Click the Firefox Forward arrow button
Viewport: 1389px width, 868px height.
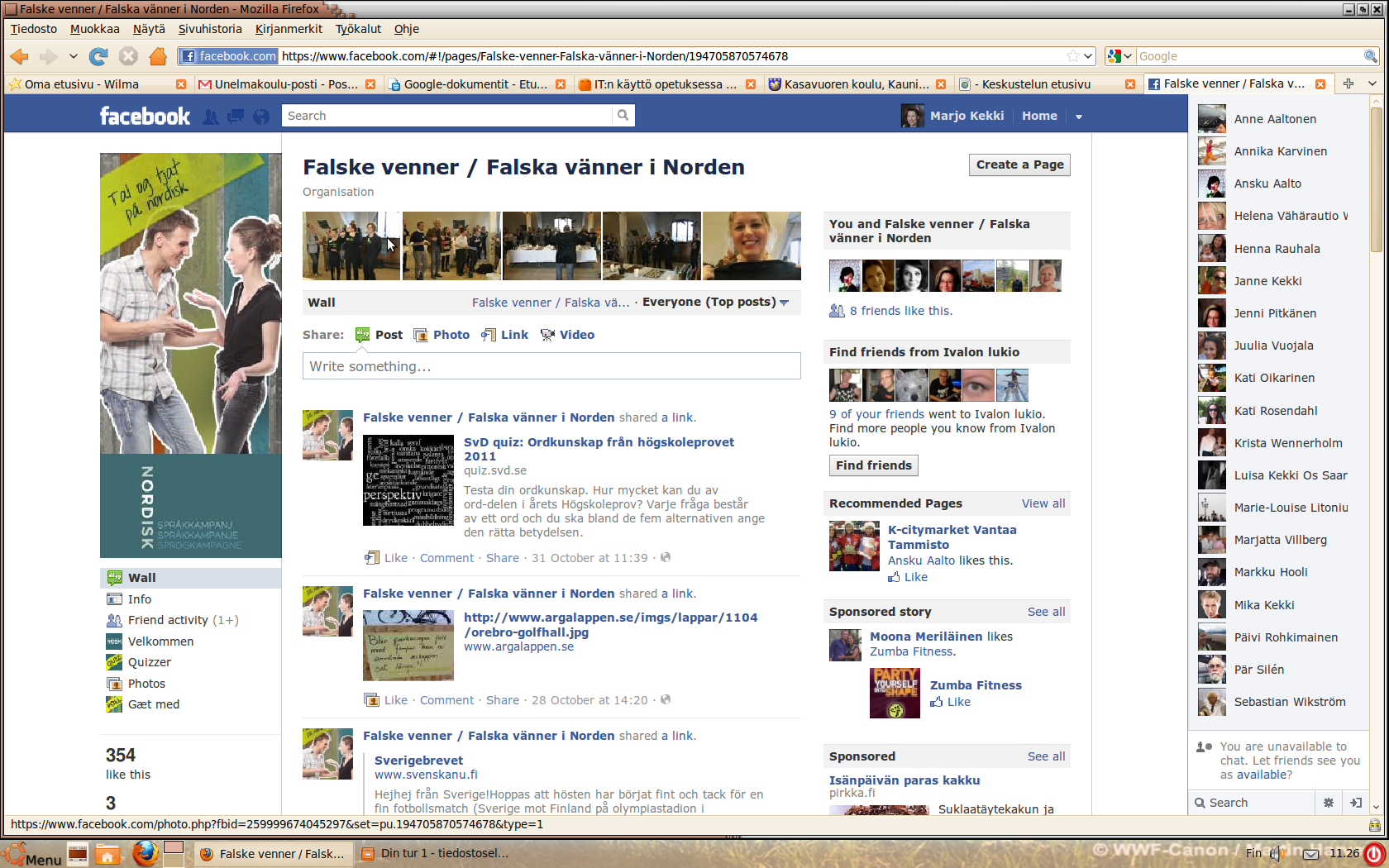coord(48,56)
